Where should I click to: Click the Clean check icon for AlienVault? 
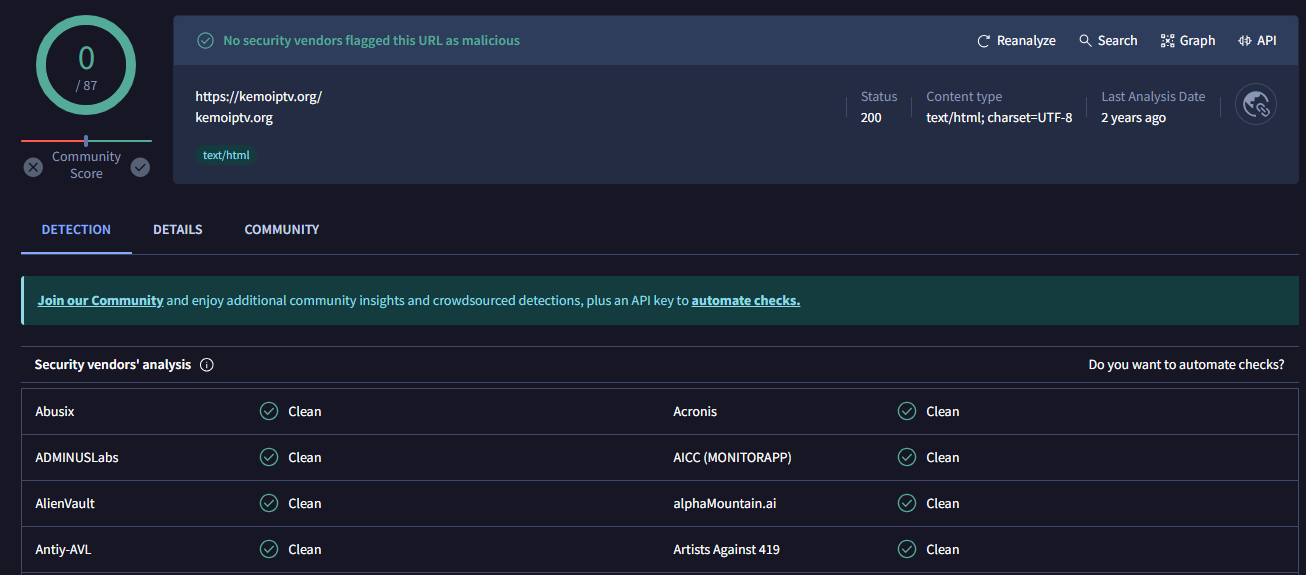coord(269,503)
